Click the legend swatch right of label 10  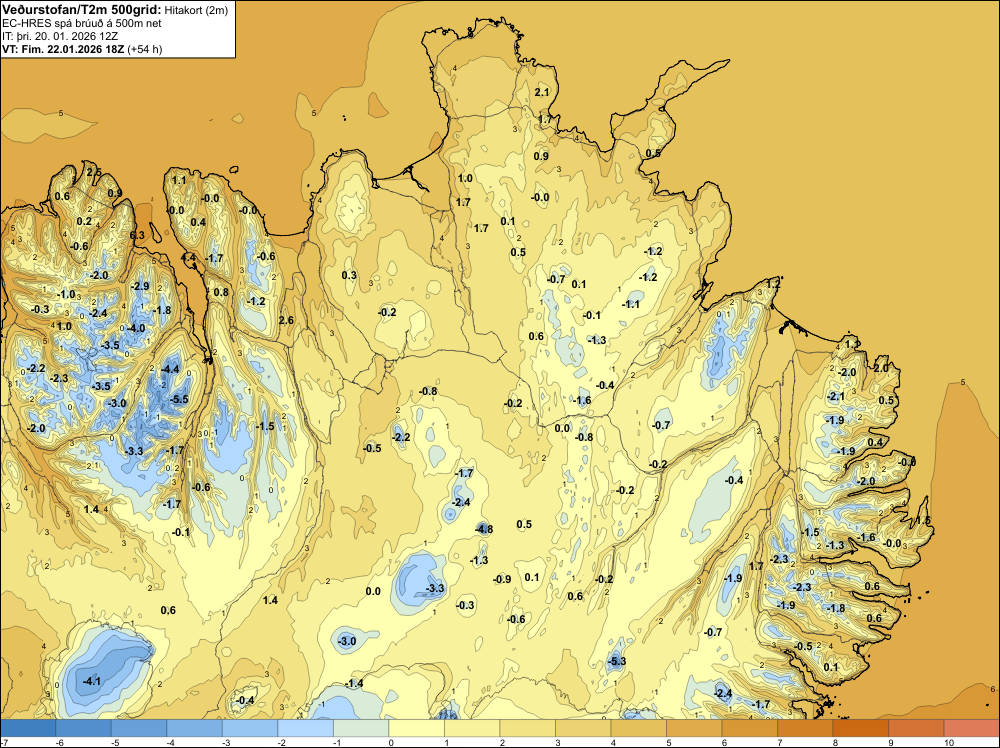click(971, 728)
